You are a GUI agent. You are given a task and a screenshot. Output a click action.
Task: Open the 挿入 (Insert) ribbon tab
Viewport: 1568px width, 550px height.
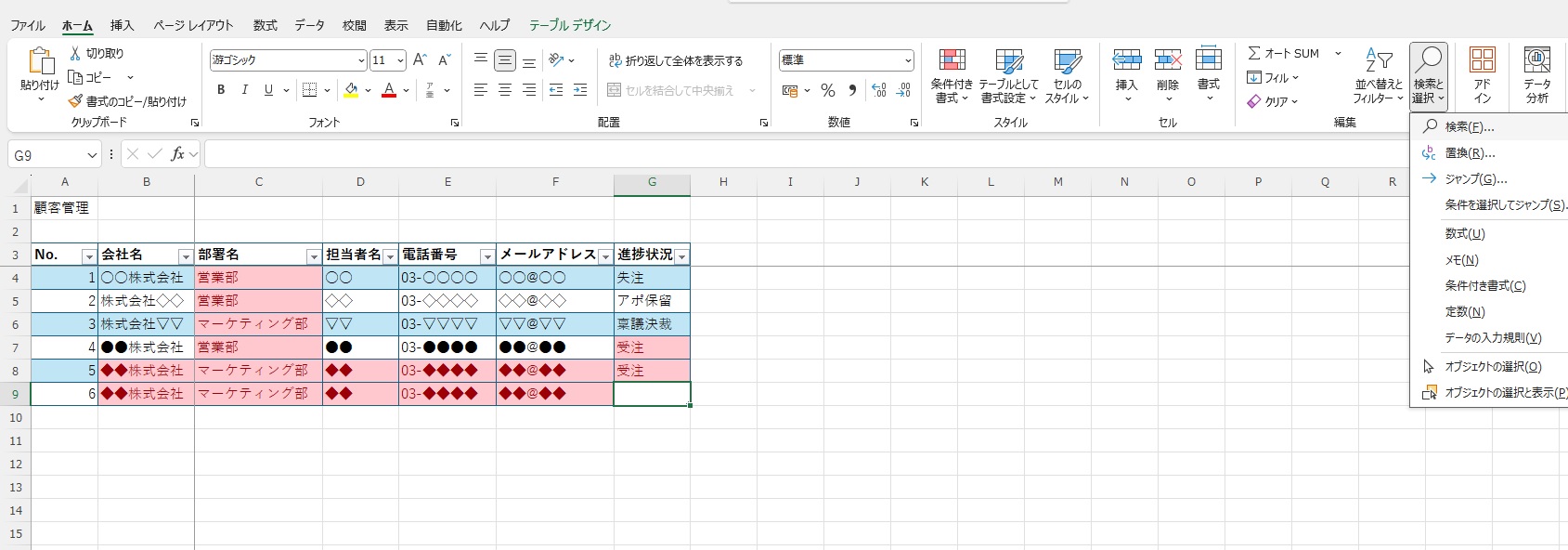tap(122, 25)
